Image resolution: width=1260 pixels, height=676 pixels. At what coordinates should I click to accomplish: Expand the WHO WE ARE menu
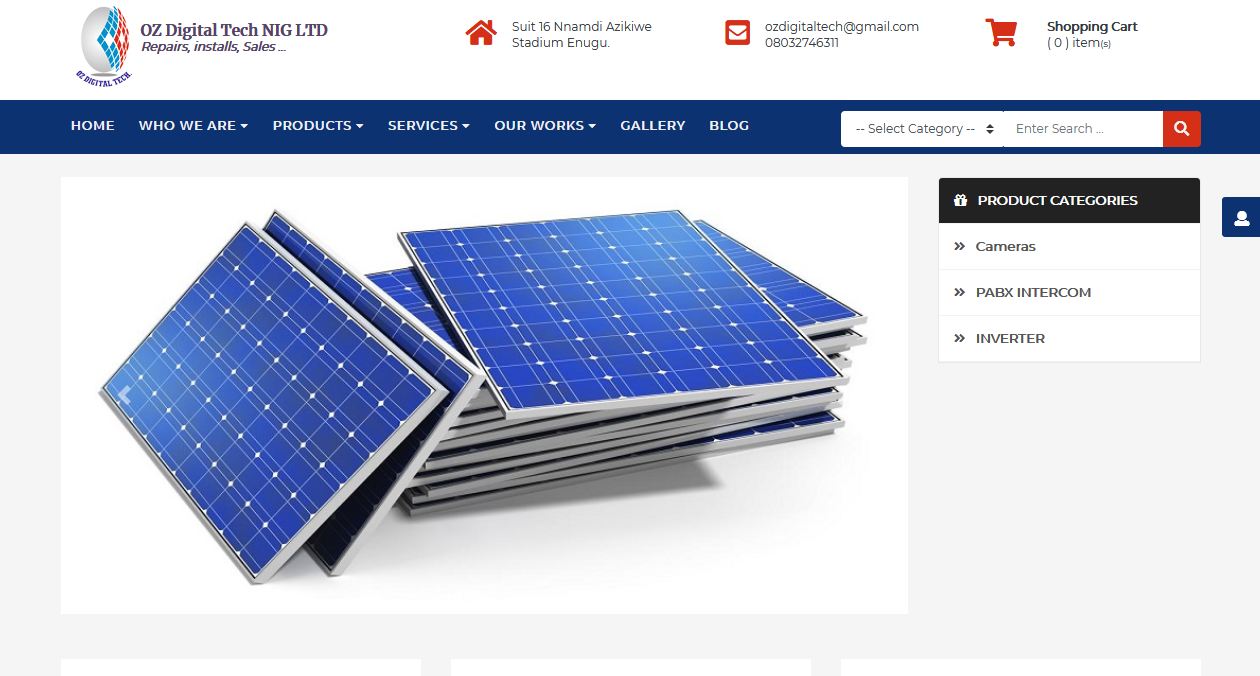(x=193, y=126)
